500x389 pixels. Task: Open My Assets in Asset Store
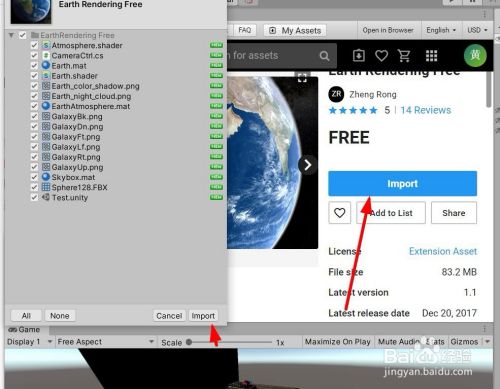tap(295, 31)
